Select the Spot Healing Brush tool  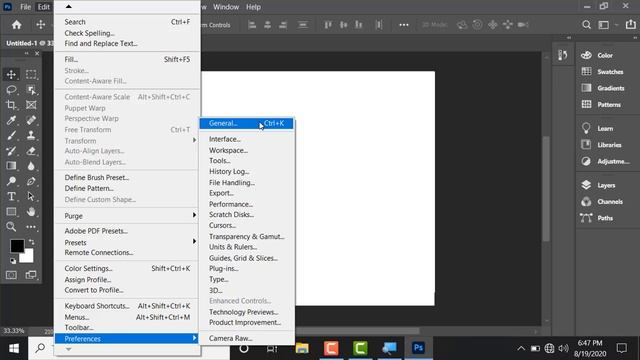point(31,120)
